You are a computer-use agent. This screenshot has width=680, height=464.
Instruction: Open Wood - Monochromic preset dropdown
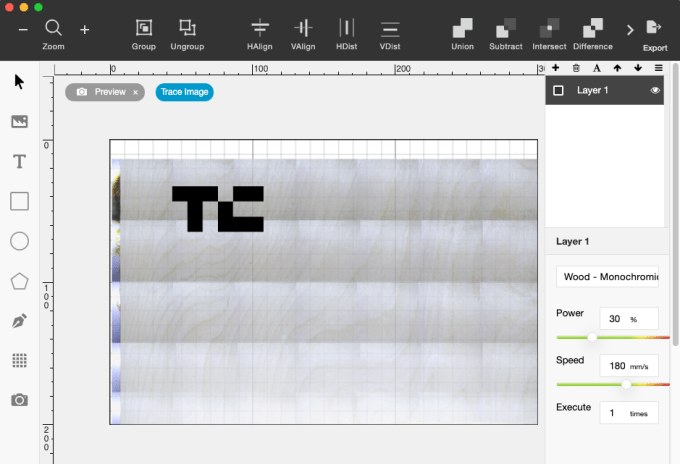[607, 276]
